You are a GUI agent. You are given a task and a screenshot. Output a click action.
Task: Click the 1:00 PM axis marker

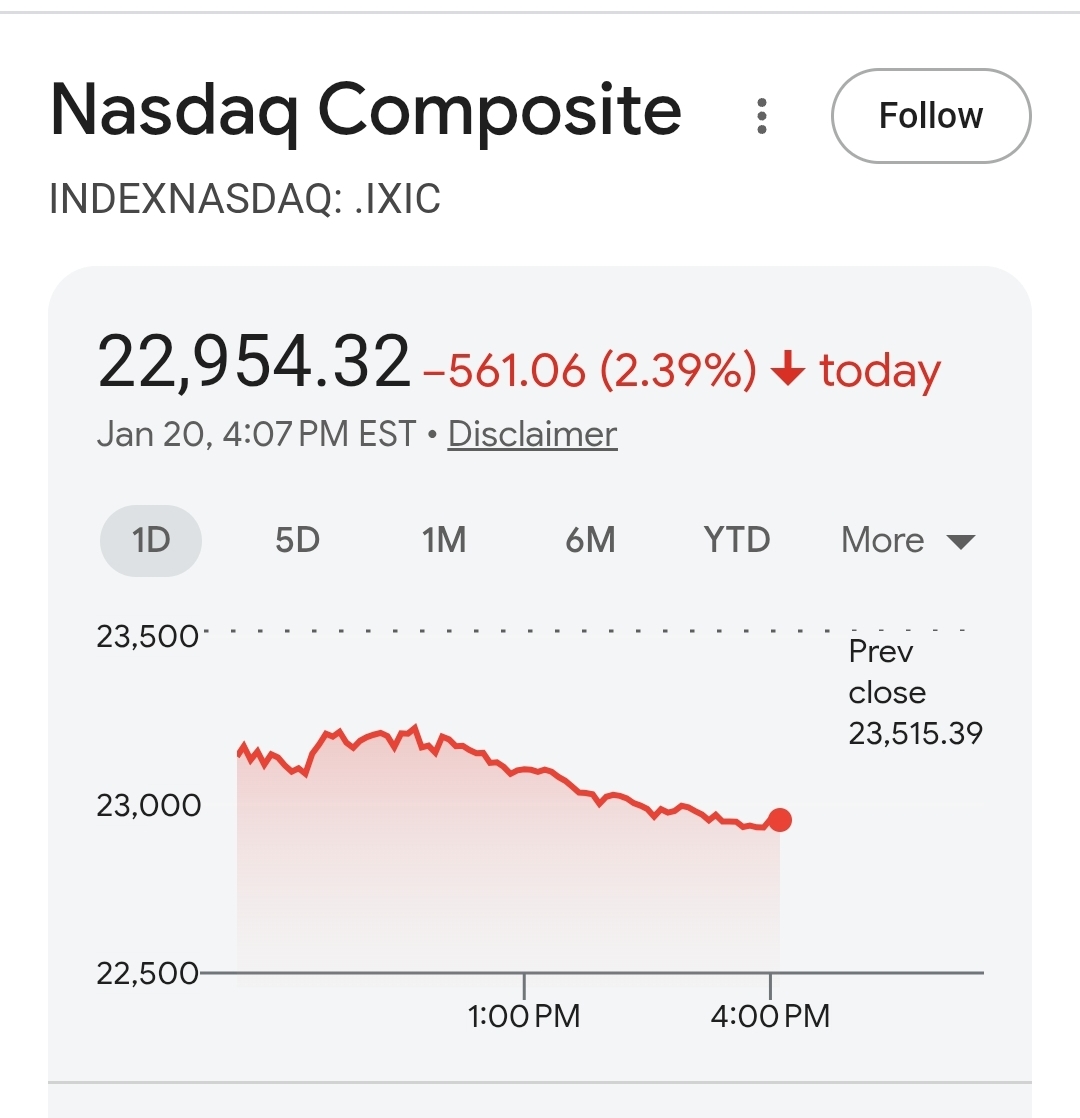coord(524,1016)
